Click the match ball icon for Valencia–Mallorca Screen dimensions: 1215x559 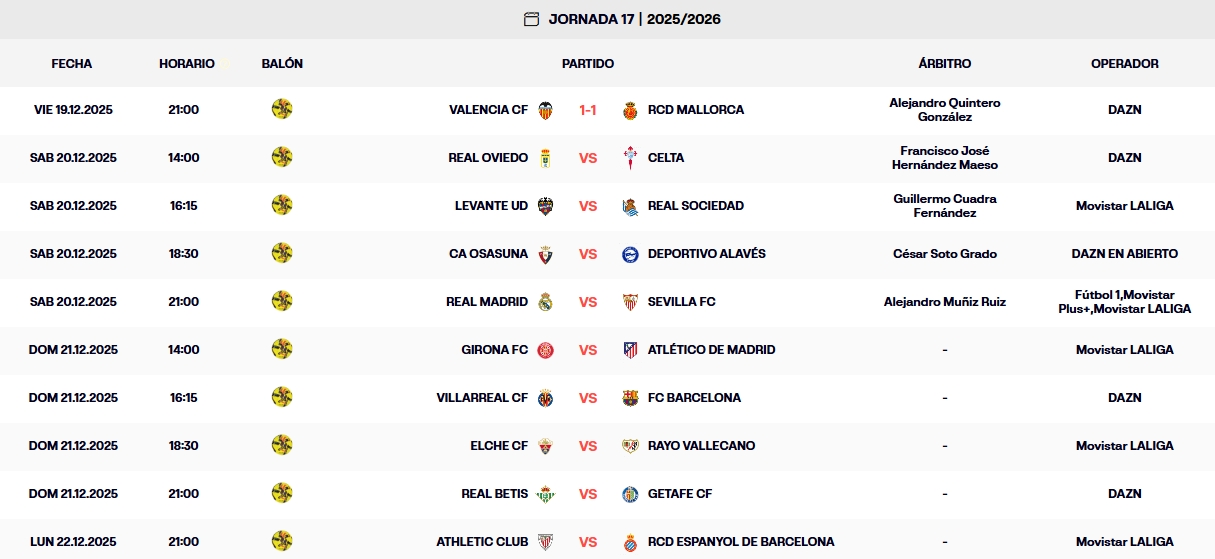click(x=282, y=109)
